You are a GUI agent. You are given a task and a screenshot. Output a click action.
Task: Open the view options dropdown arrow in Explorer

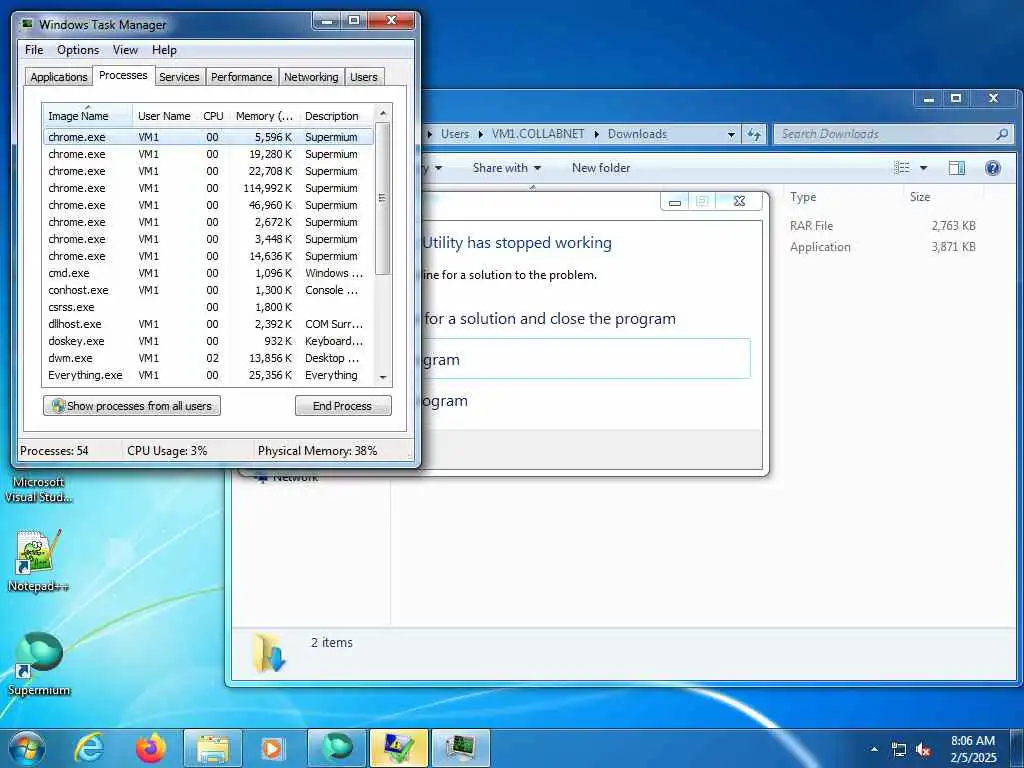point(923,168)
